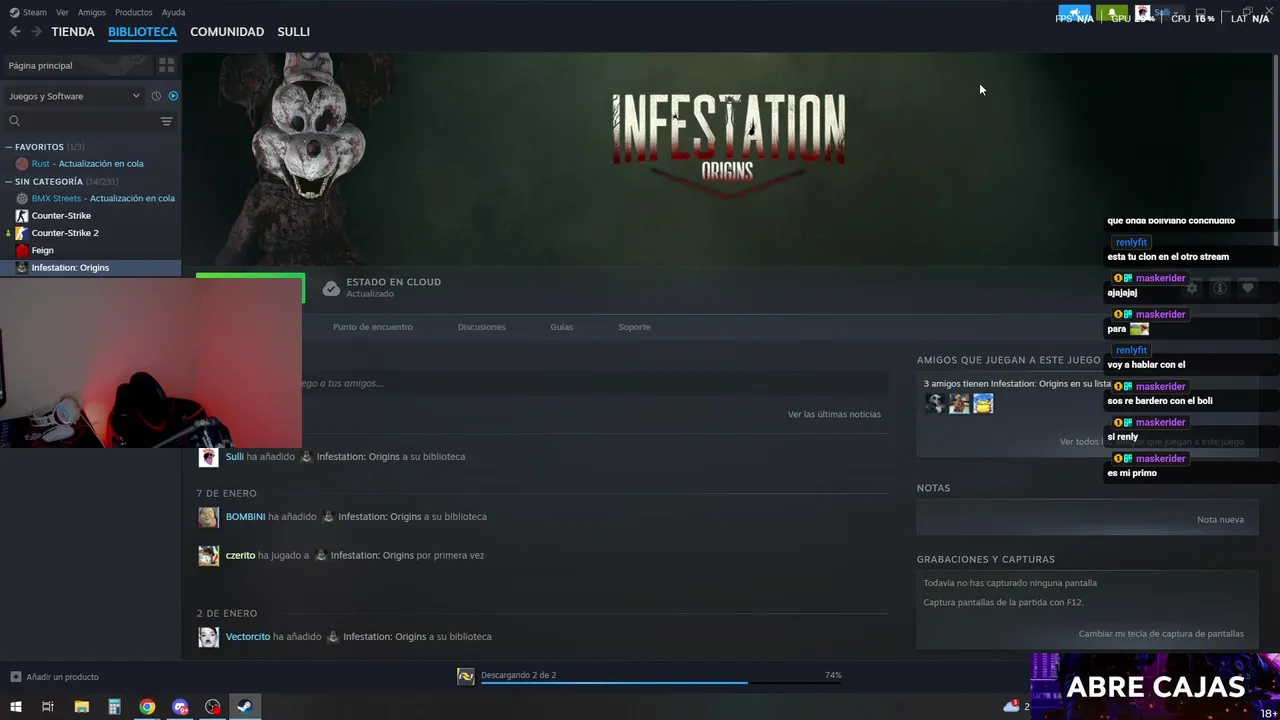Launch Google Chrome from taskbar
Viewport: 1280px width, 720px height.
147,707
